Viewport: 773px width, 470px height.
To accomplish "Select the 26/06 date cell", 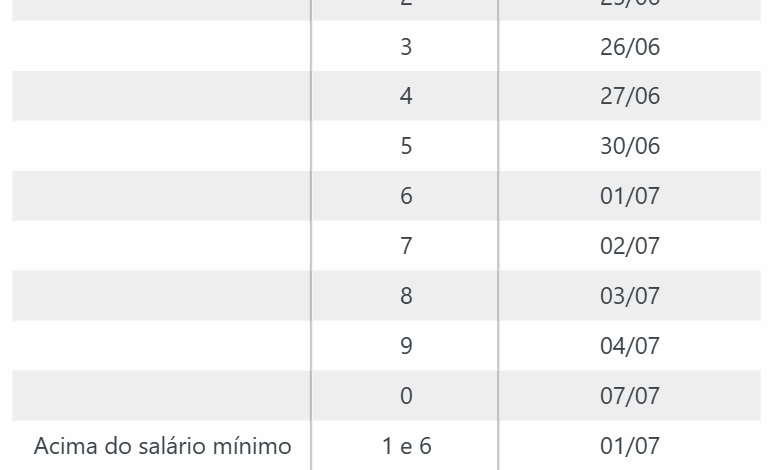I will [x=630, y=47].
